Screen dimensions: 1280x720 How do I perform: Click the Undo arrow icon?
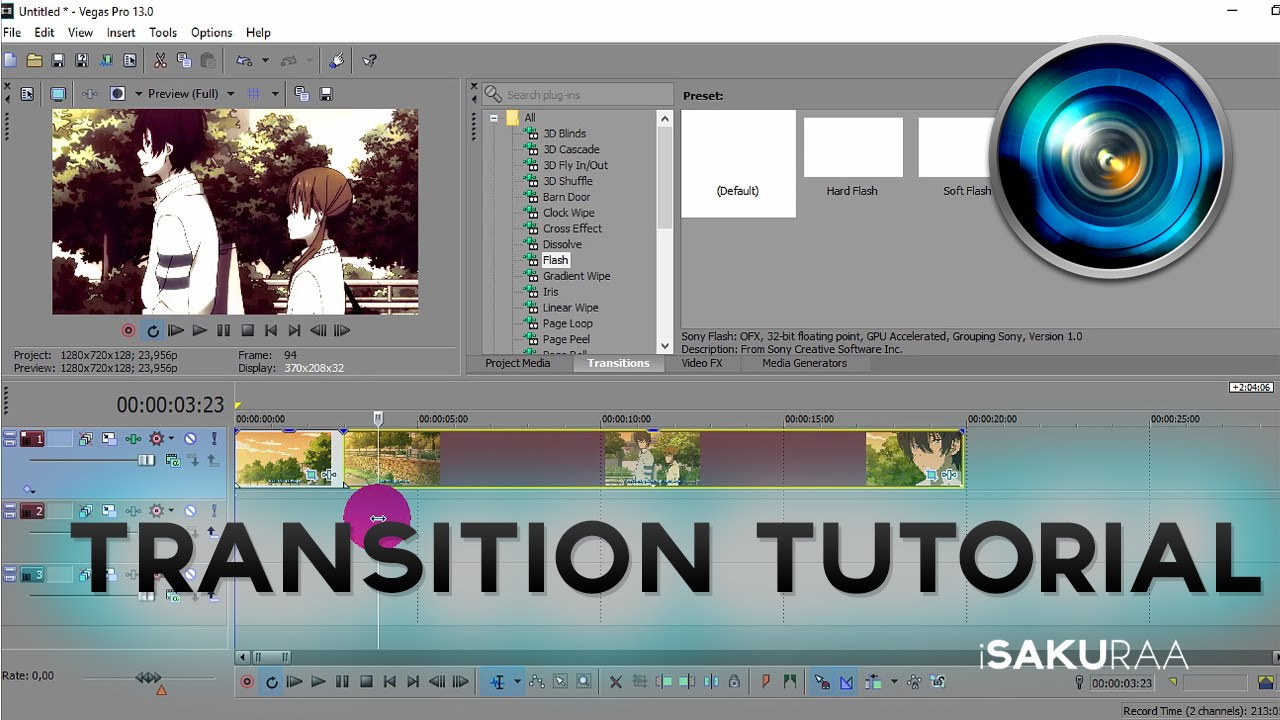(x=244, y=61)
